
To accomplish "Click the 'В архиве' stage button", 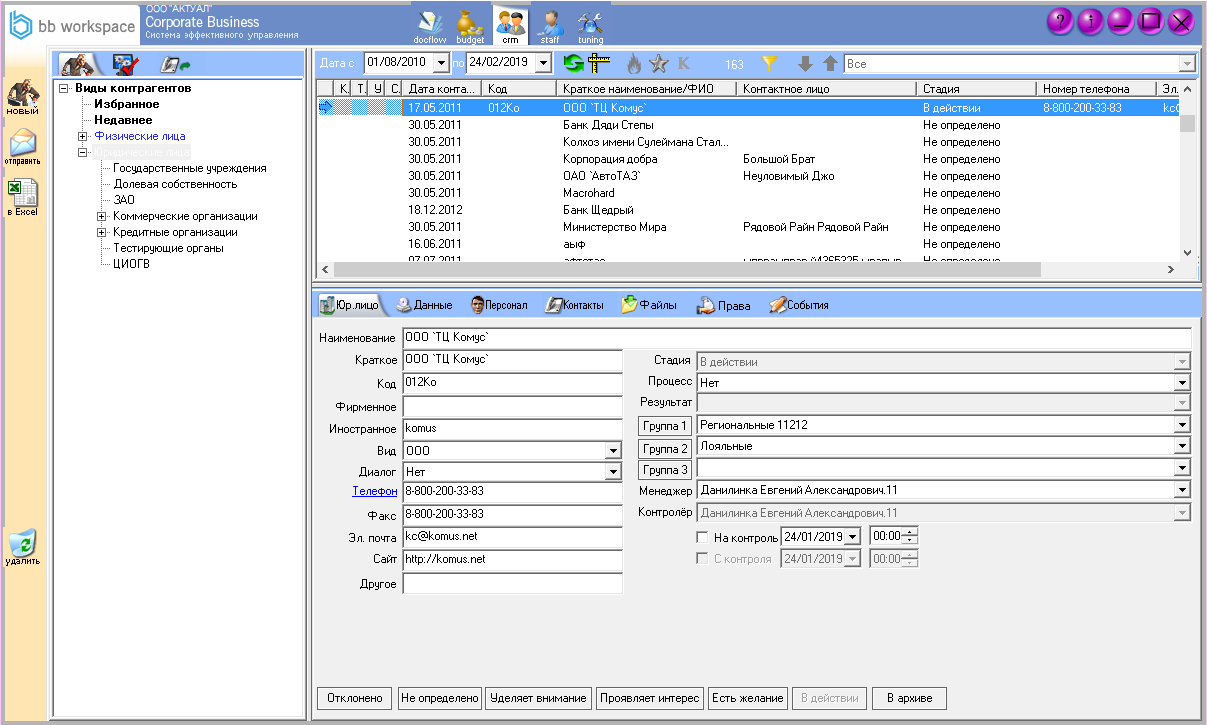I will click(908, 698).
